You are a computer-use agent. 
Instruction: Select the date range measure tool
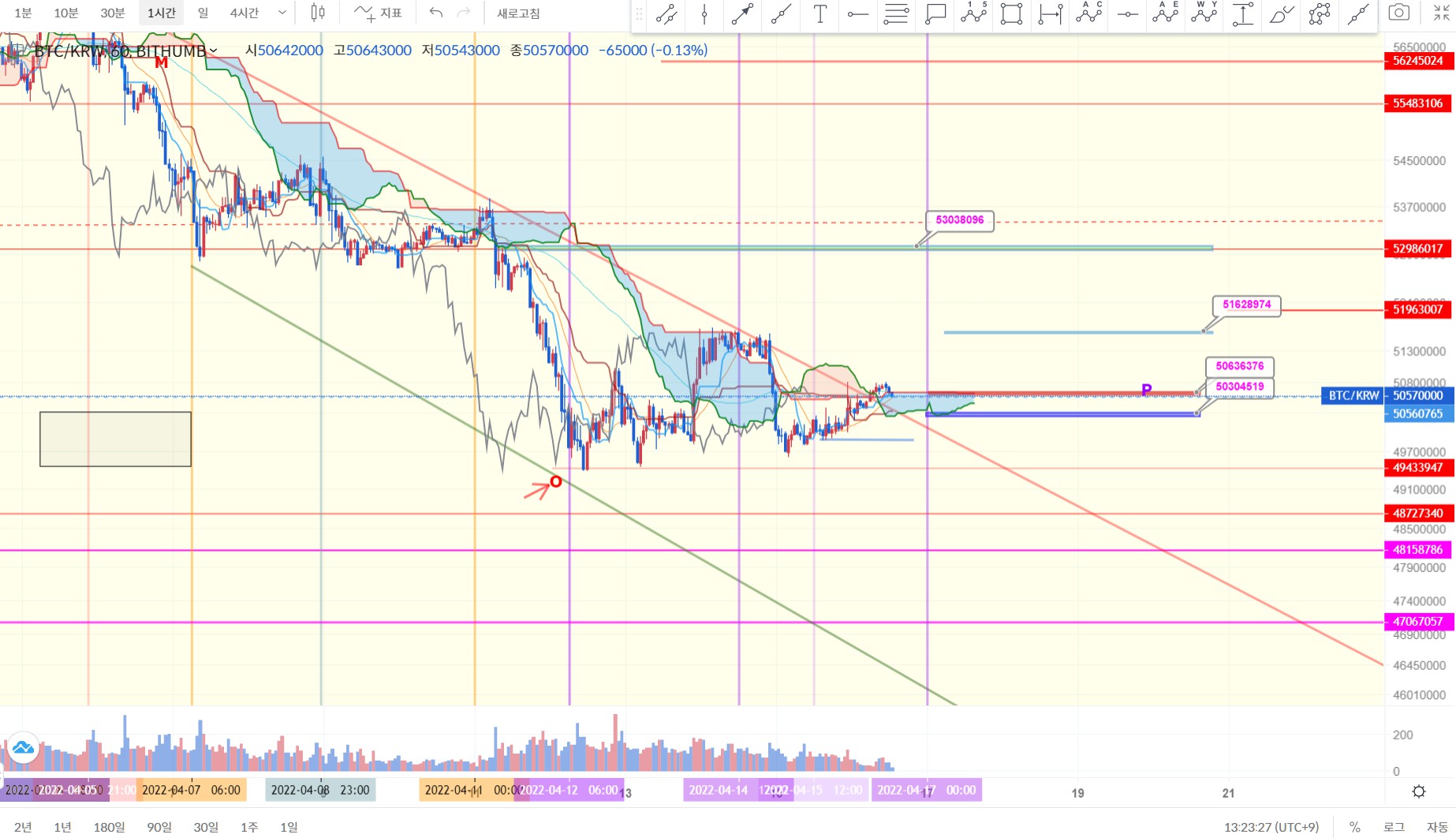click(1051, 13)
